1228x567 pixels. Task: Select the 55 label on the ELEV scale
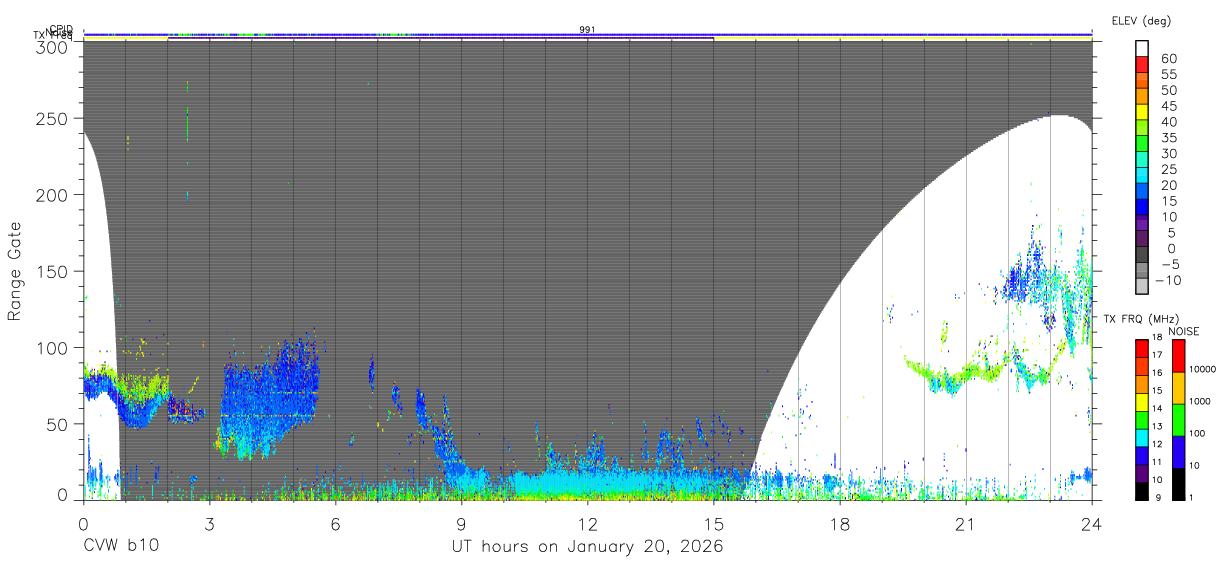(x=1168, y=75)
